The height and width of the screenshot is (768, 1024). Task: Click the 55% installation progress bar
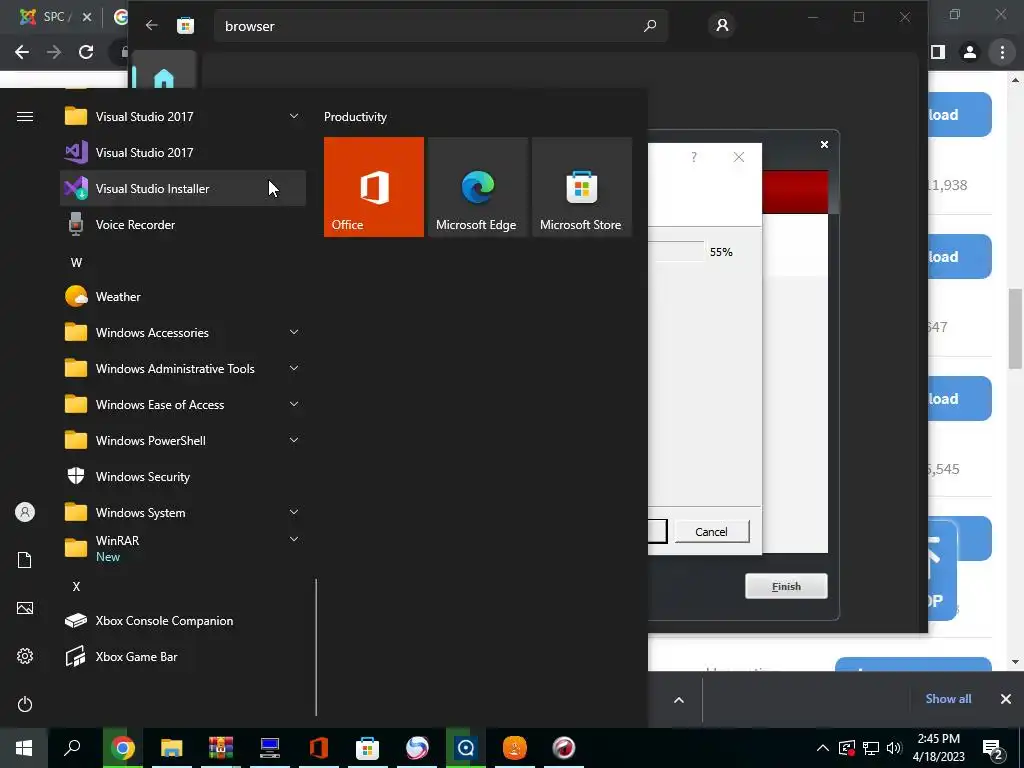(677, 251)
